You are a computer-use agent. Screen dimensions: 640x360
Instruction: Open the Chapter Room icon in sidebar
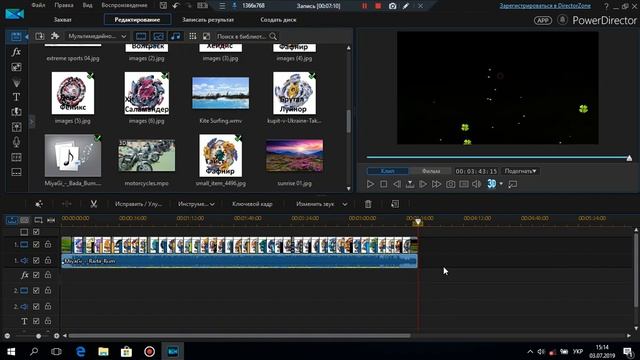click(16, 158)
